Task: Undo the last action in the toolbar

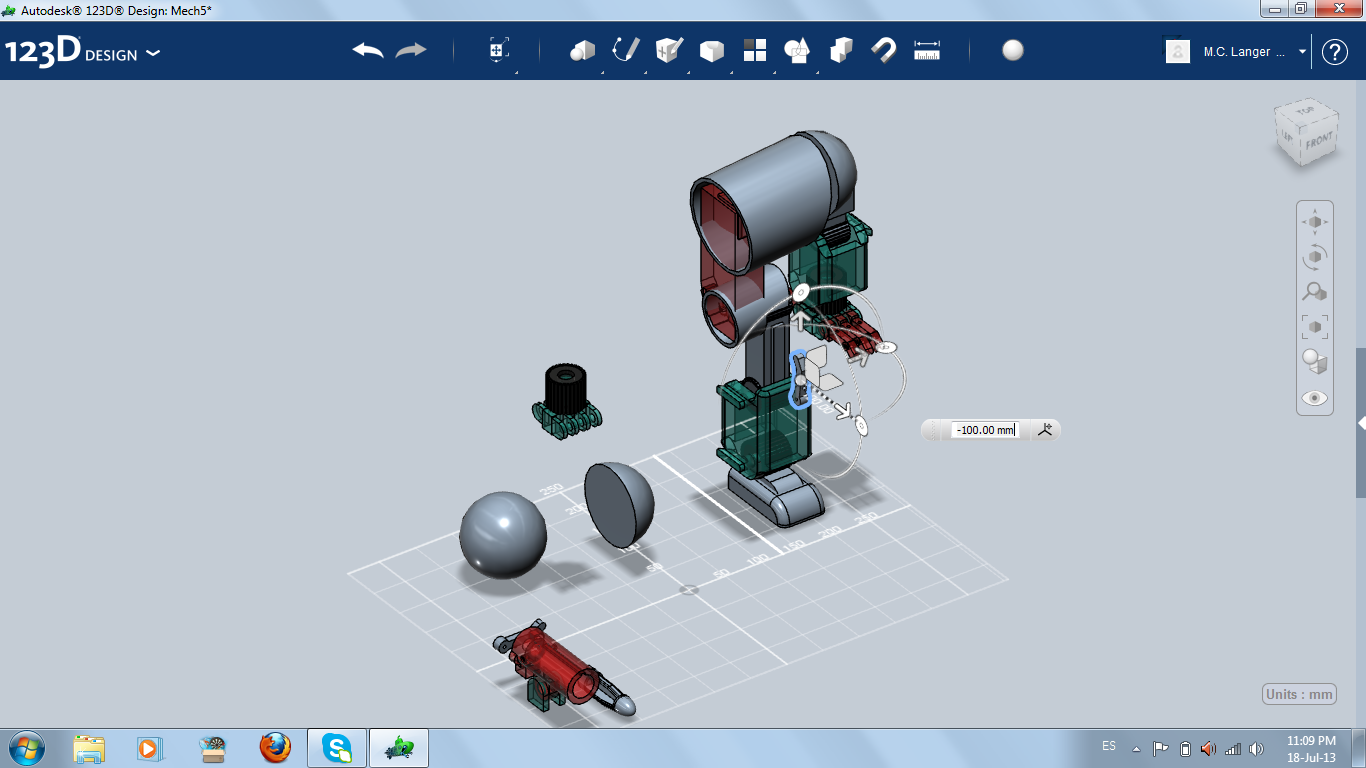Action: 368,50
